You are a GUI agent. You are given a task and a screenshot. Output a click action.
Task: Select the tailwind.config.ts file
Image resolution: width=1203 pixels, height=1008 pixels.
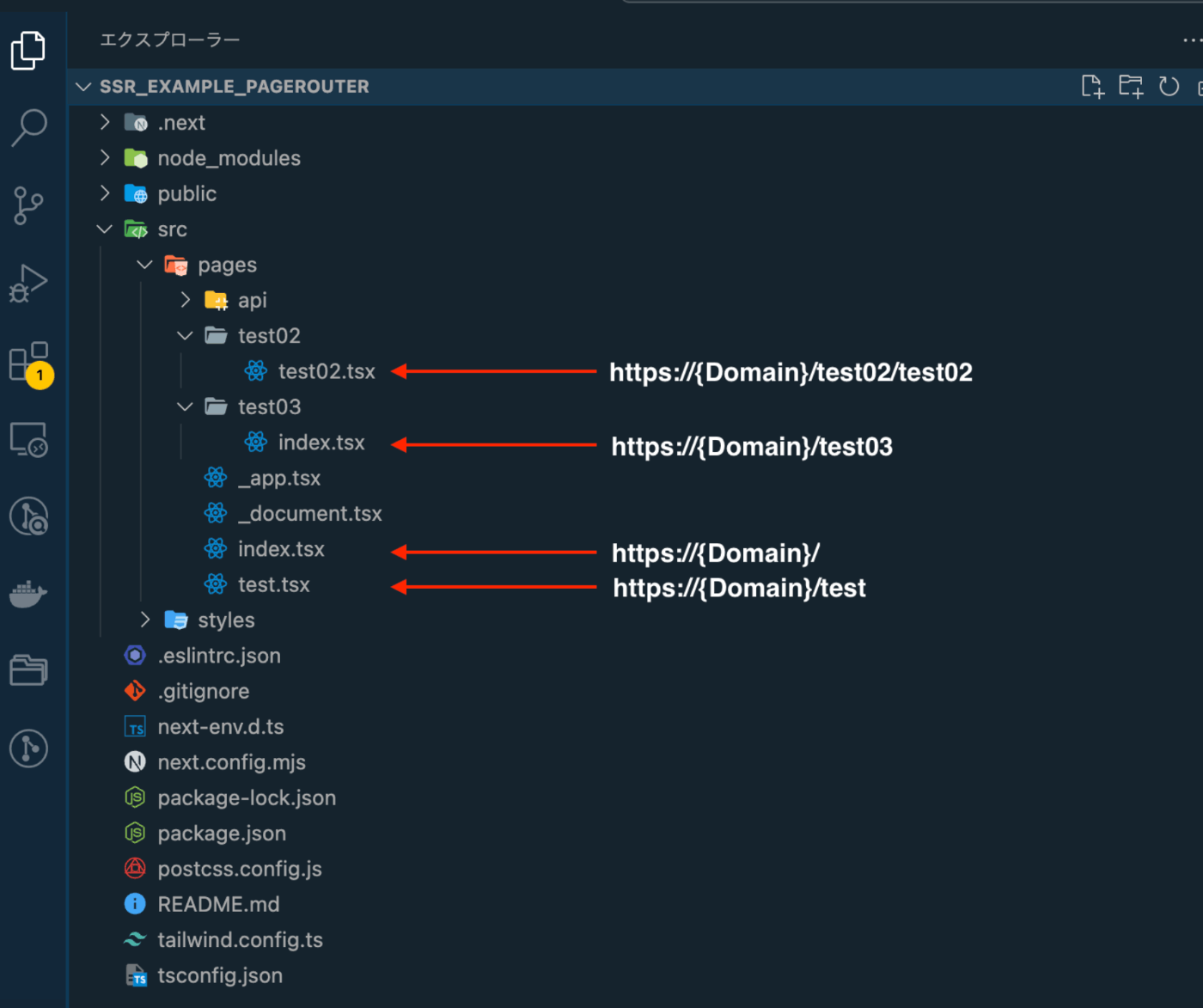241,939
